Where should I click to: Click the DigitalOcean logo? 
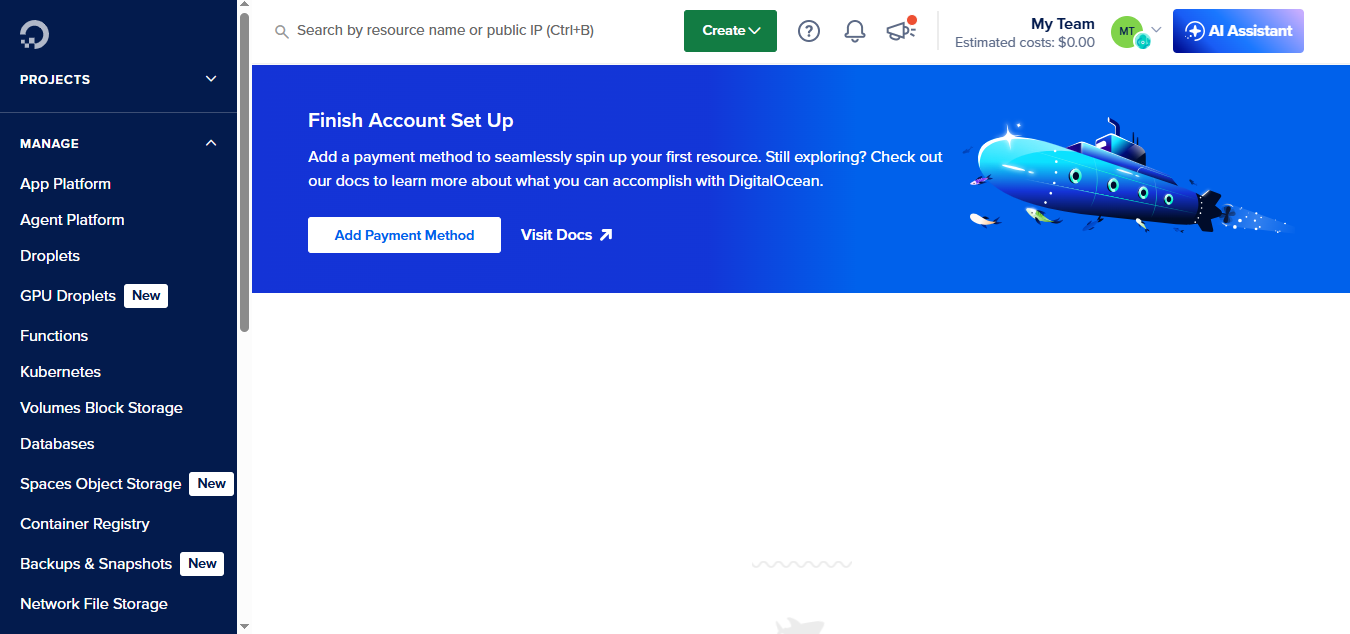[34, 35]
